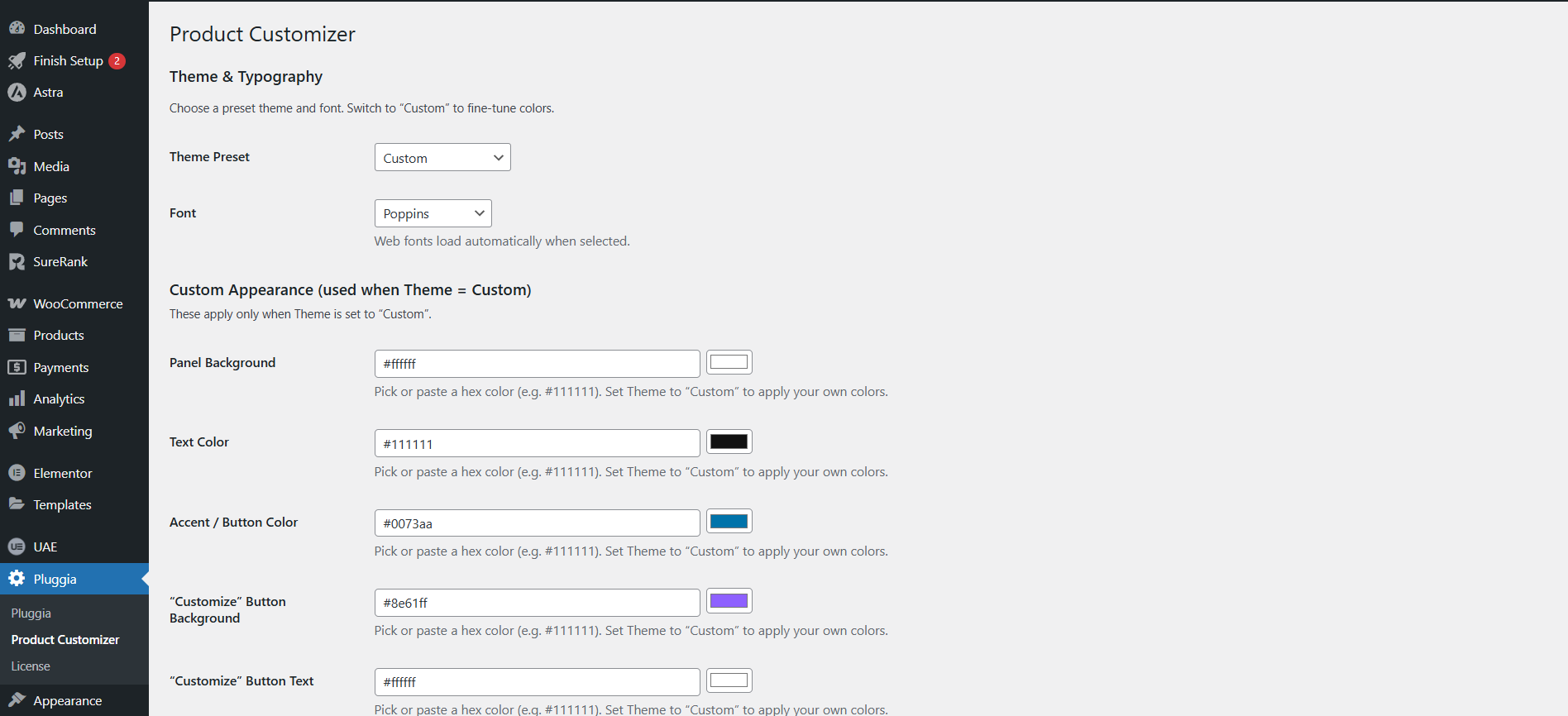This screenshot has height=716, width=1568.
Task: Click the Pluggia gear icon
Action: click(x=17, y=579)
